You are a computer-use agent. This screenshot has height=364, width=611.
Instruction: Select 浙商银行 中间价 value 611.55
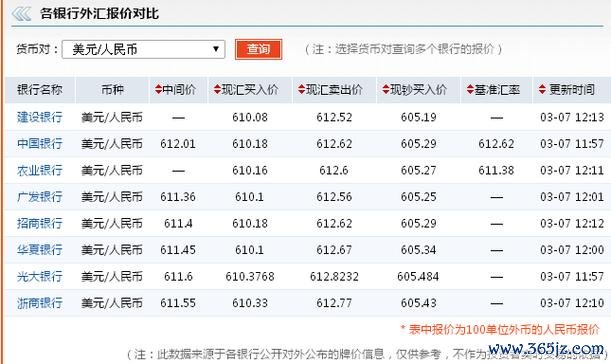(x=178, y=303)
